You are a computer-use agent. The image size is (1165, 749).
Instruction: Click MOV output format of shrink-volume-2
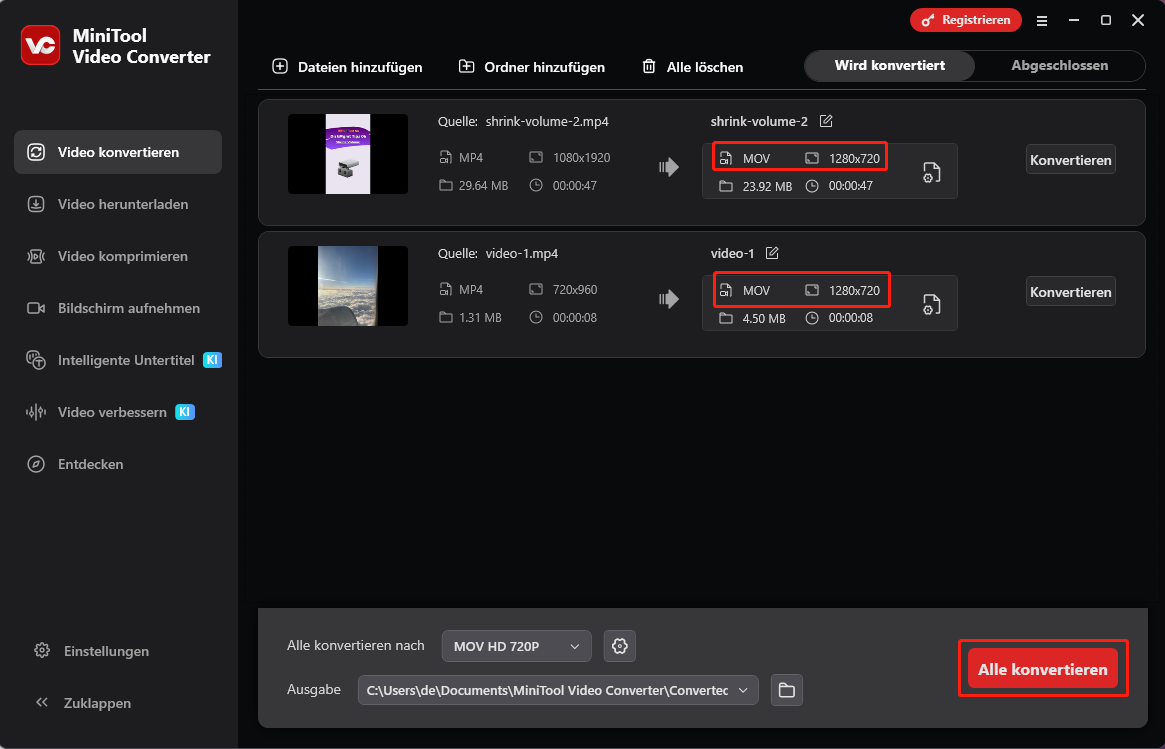click(756, 158)
